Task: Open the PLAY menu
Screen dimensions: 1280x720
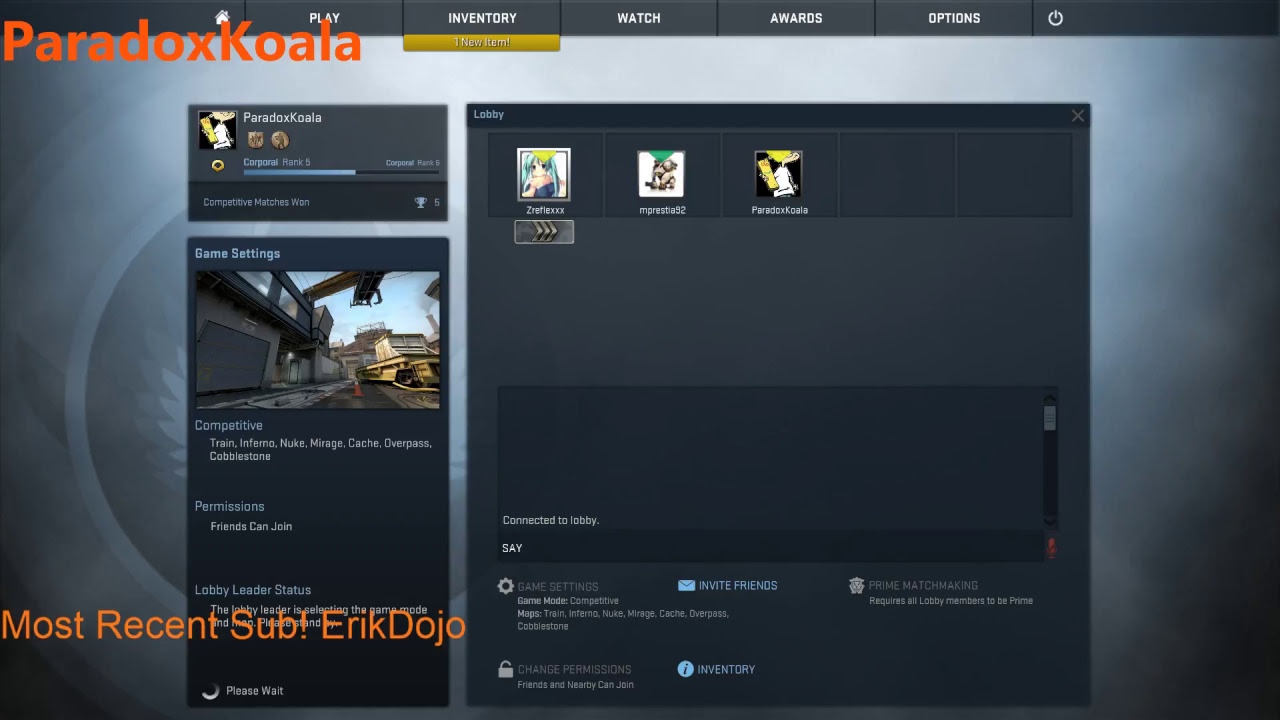Action: (x=324, y=18)
